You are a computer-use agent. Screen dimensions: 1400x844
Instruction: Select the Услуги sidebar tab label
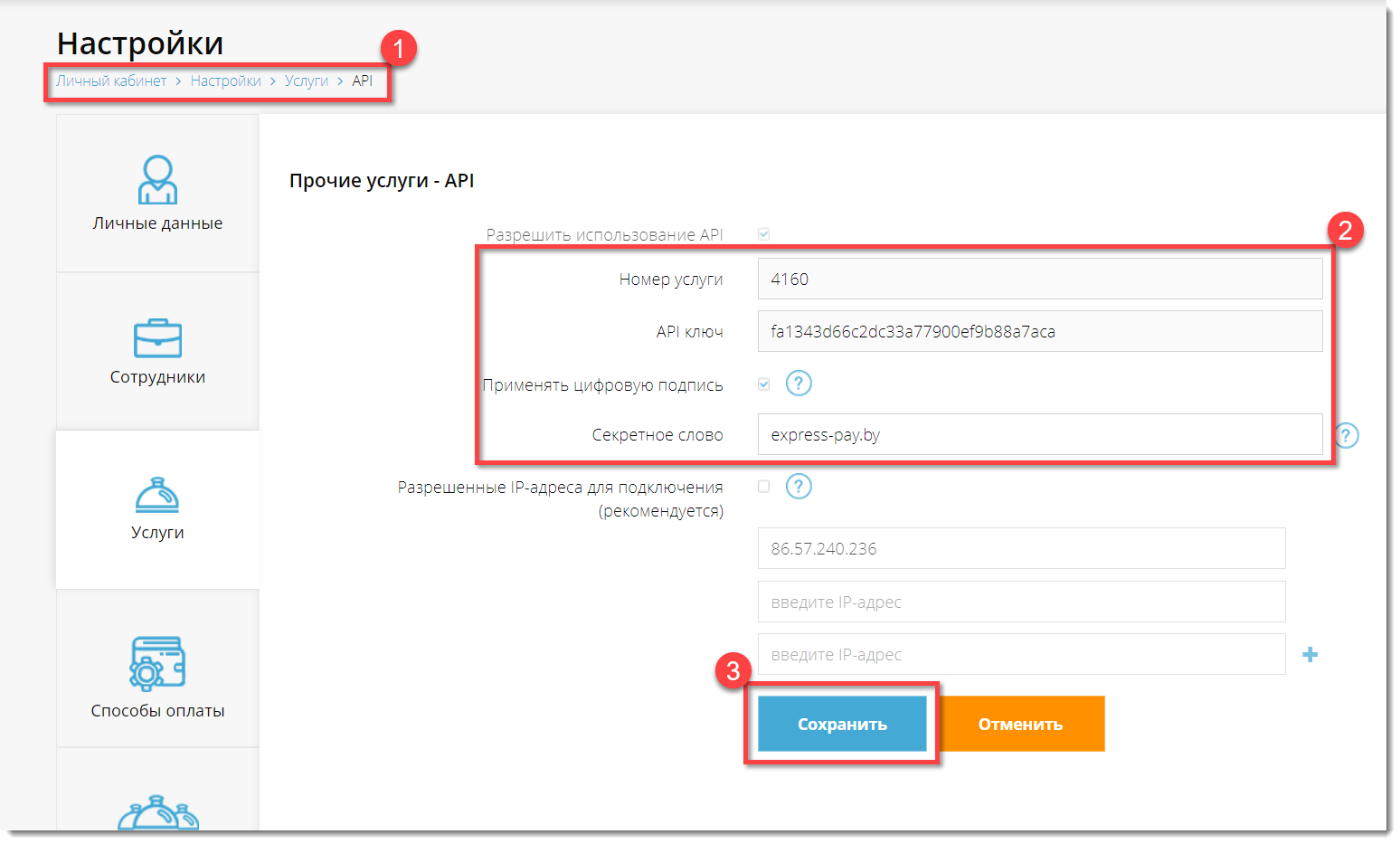(157, 533)
